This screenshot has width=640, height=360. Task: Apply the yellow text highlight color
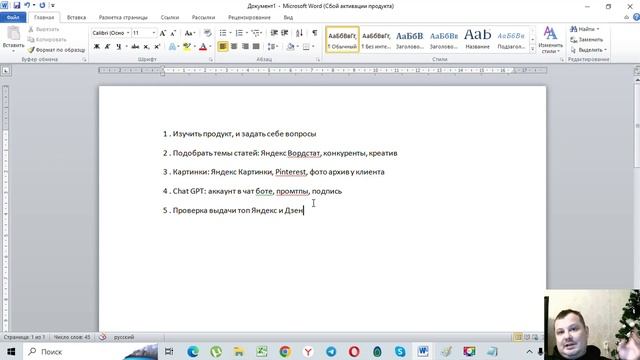[187, 47]
